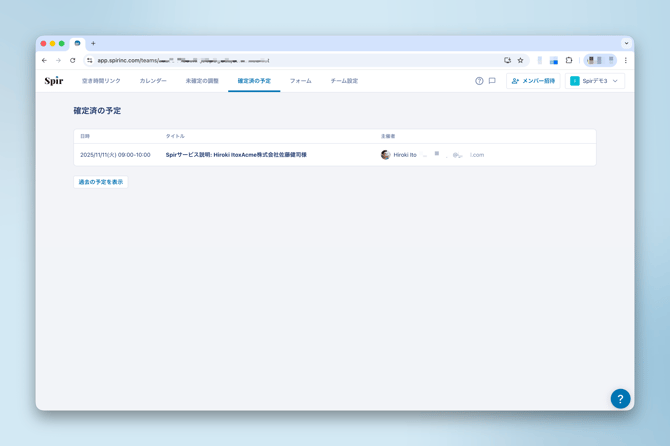
Task: Expand the Spirデモ3 team dropdown
Action: pos(595,81)
